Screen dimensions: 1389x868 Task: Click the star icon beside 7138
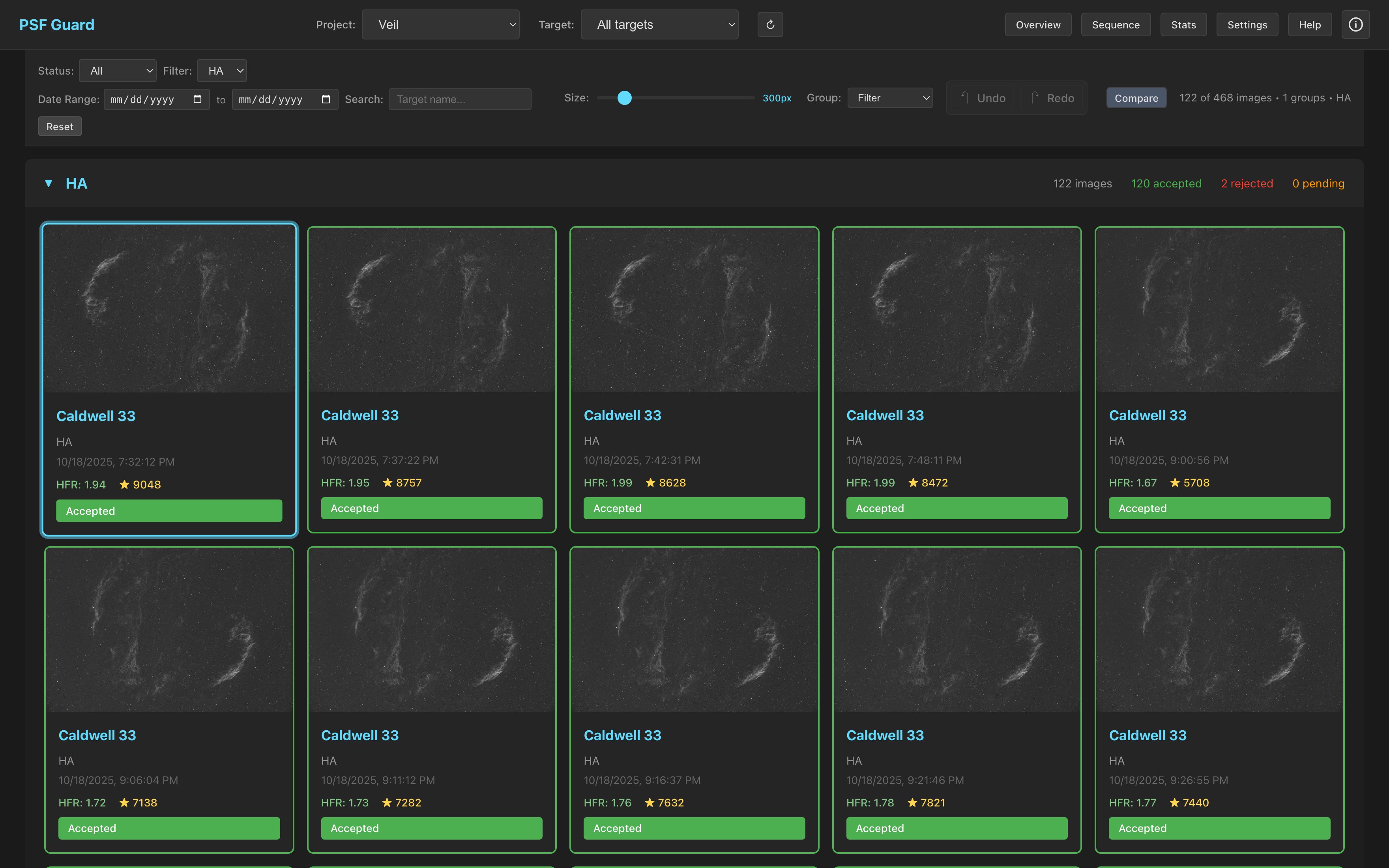pyautogui.click(x=125, y=803)
